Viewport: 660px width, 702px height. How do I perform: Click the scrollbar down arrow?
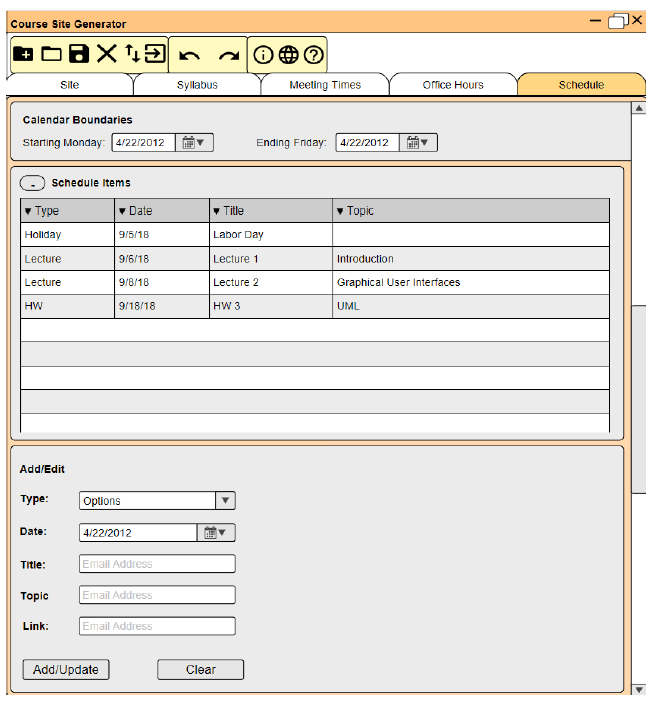pos(639,690)
